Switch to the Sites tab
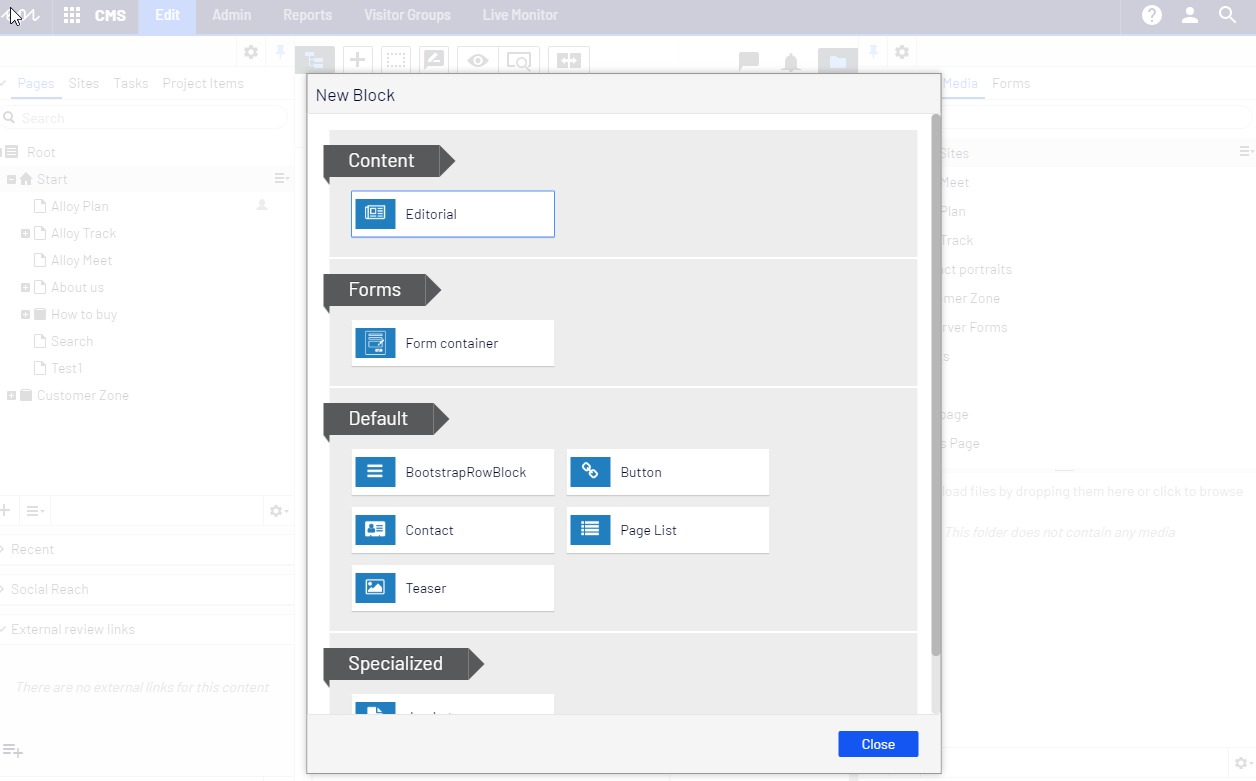Image resolution: width=1256 pixels, height=781 pixels. (84, 83)
